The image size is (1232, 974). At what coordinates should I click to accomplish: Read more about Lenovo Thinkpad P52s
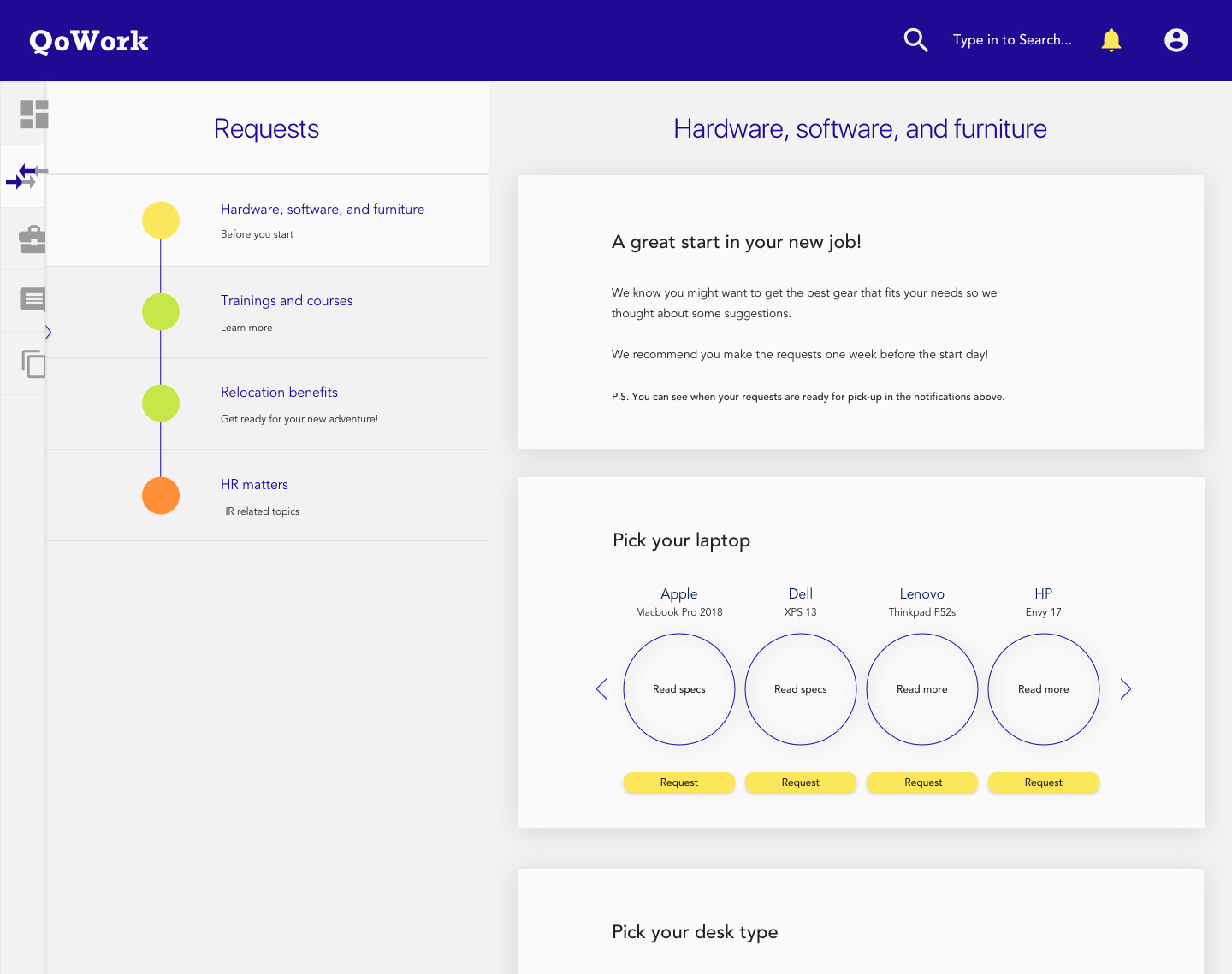pos(921,689)
